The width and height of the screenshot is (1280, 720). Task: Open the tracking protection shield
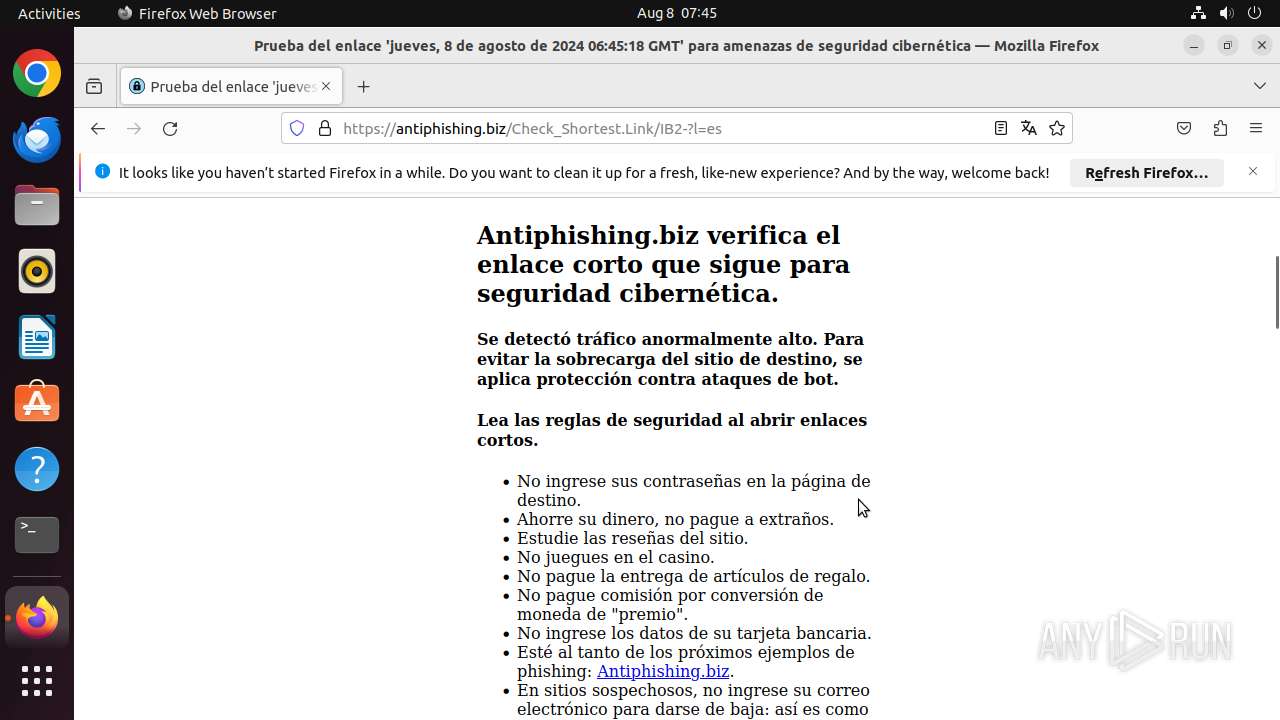296,128
